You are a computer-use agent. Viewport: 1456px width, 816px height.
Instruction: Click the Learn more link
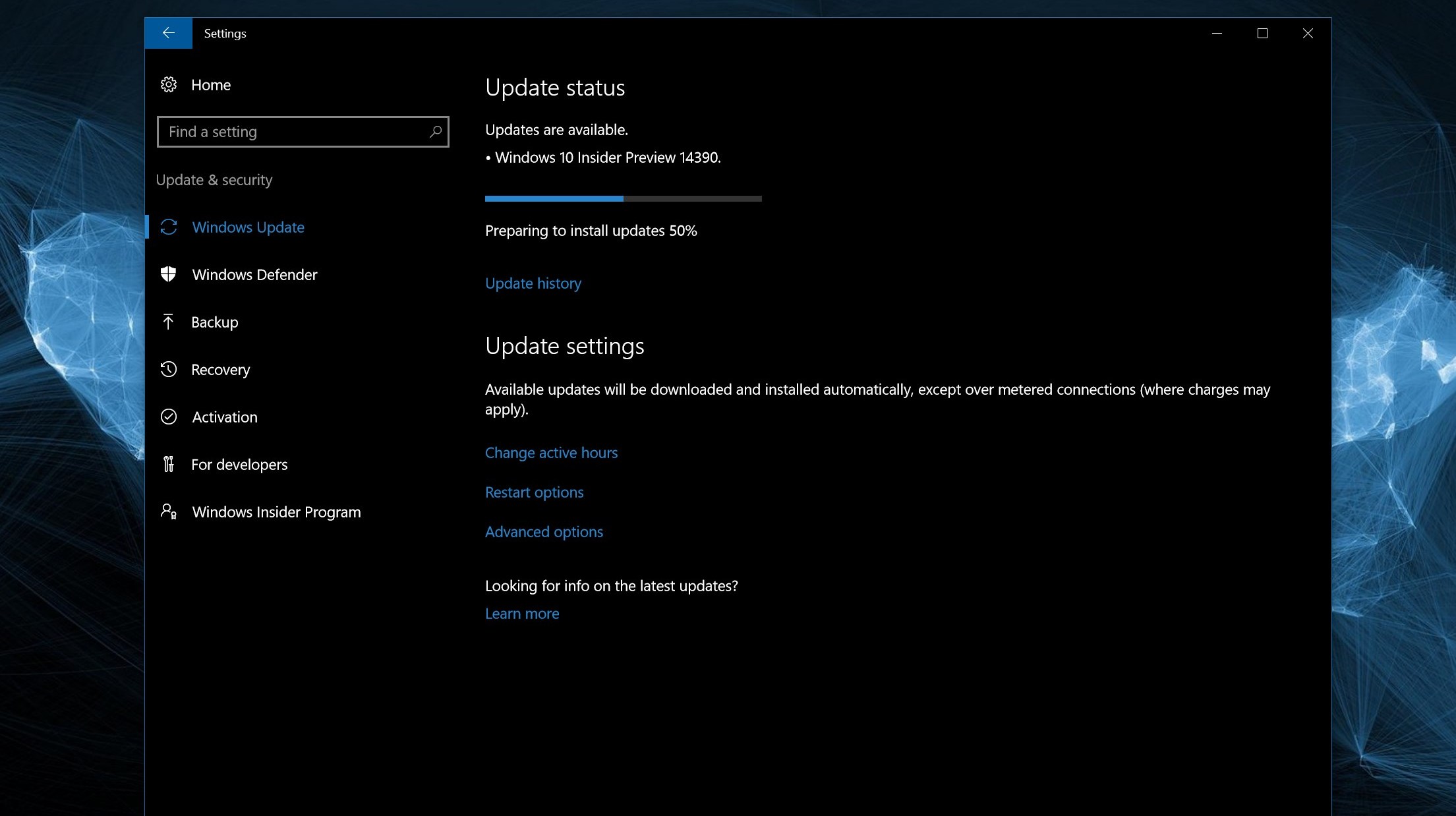point(521,614)
